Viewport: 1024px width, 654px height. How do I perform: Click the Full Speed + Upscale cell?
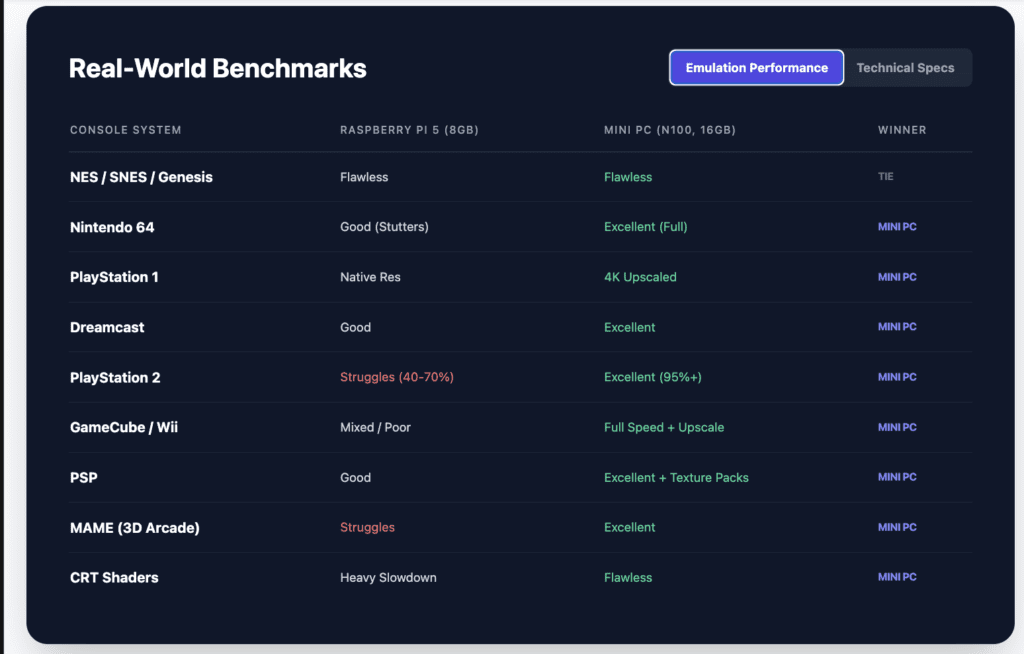point(664,427)
